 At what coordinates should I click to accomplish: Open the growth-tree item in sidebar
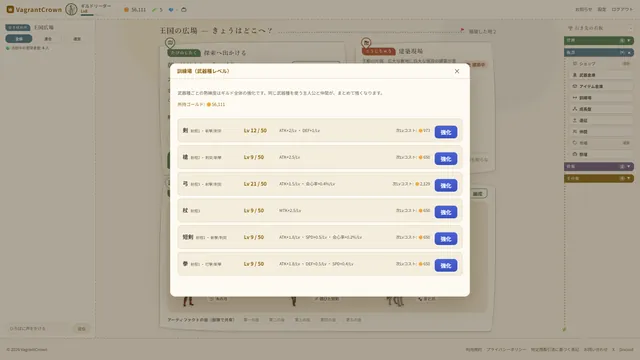[601, 109]
